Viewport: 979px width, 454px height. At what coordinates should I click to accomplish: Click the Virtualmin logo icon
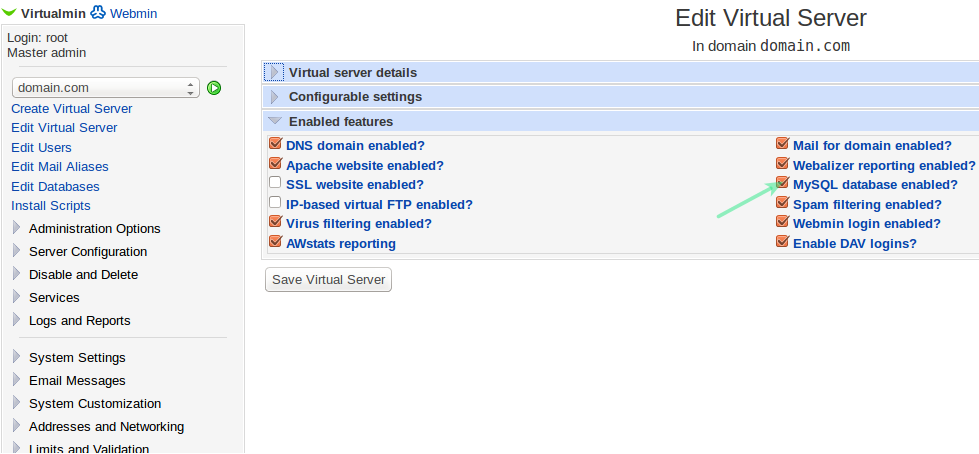[9, 12]
